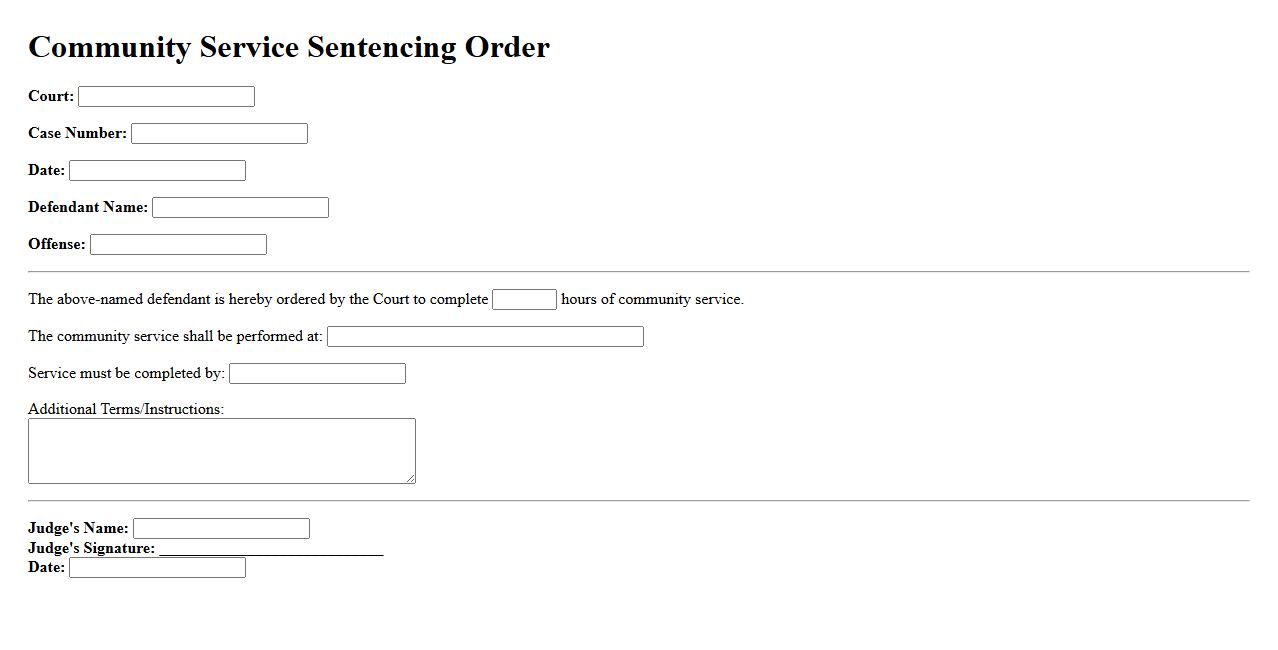Select the Date field below Judge's Signature
The image size is (1278, 650).
[157, 568]
